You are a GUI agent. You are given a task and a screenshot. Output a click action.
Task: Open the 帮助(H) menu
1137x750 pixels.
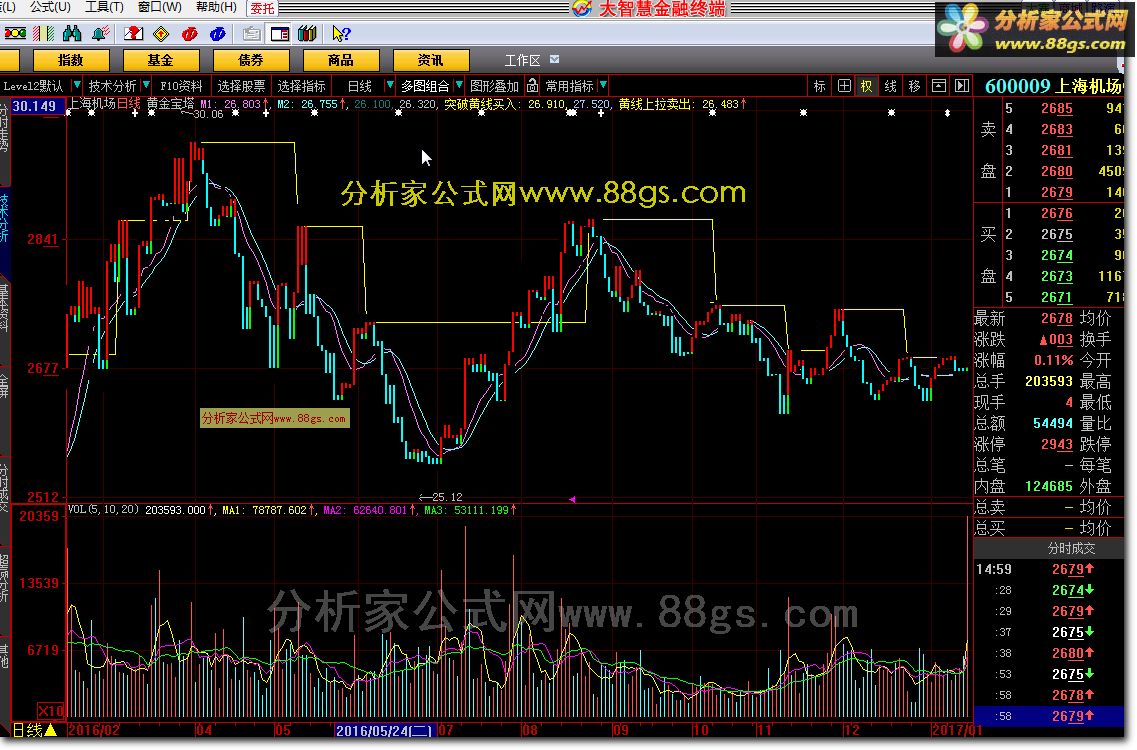216,7
